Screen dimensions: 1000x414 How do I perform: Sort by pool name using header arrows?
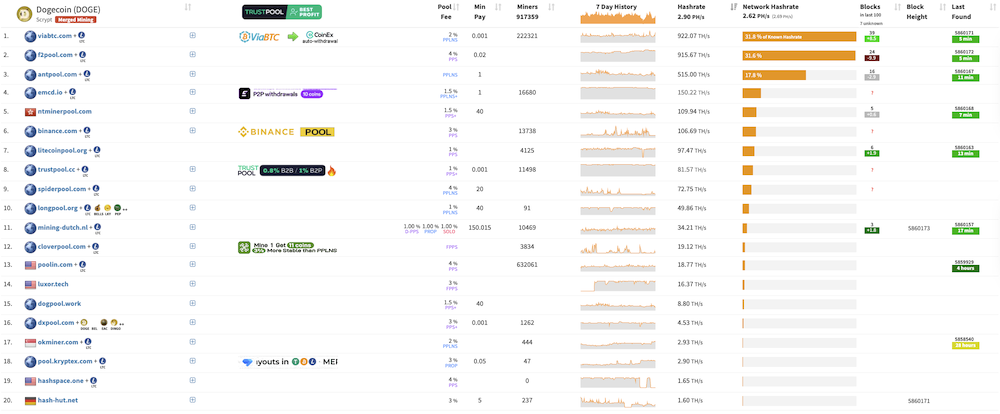(x=188, y=7)
